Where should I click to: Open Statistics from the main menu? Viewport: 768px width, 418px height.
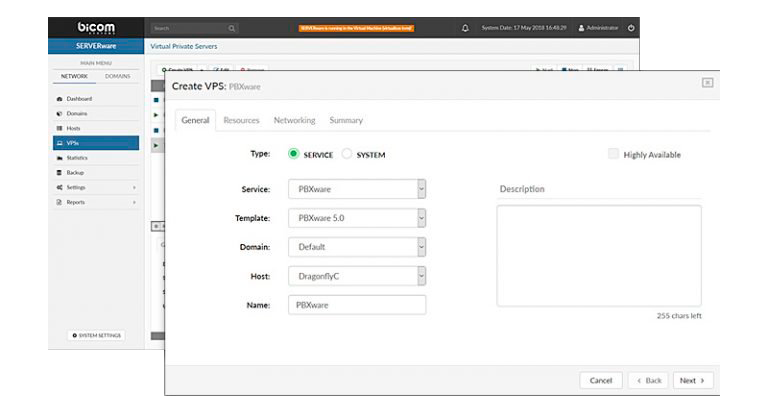pos(96,158)
